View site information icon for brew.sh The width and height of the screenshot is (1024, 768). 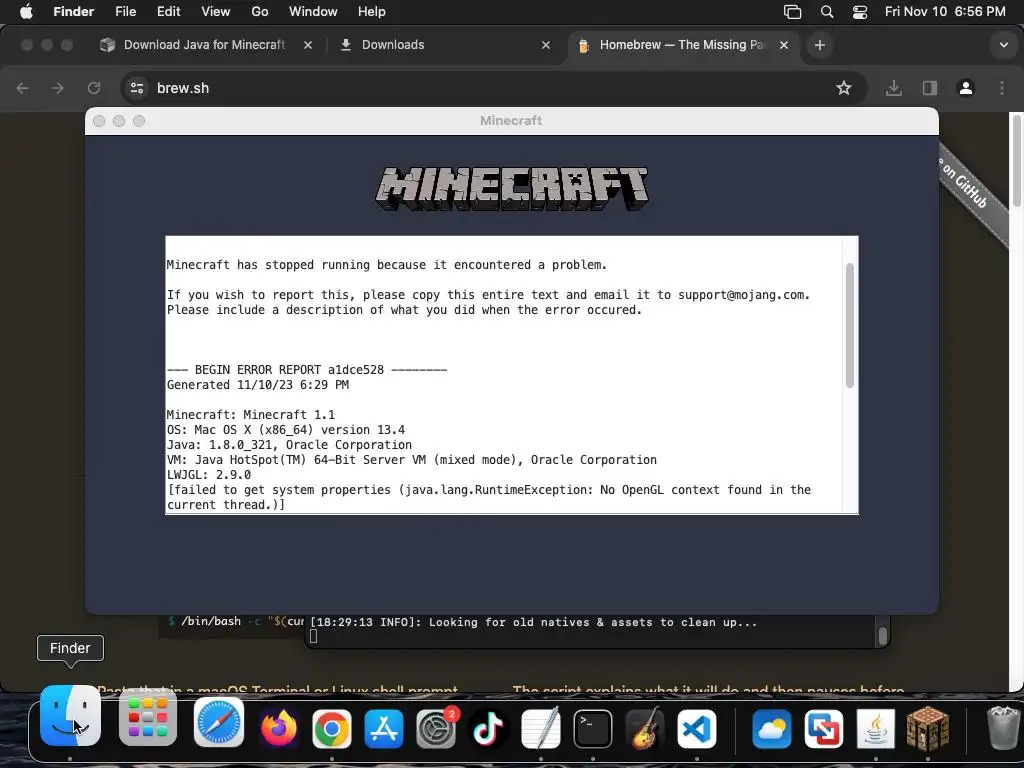click(136, 88)
